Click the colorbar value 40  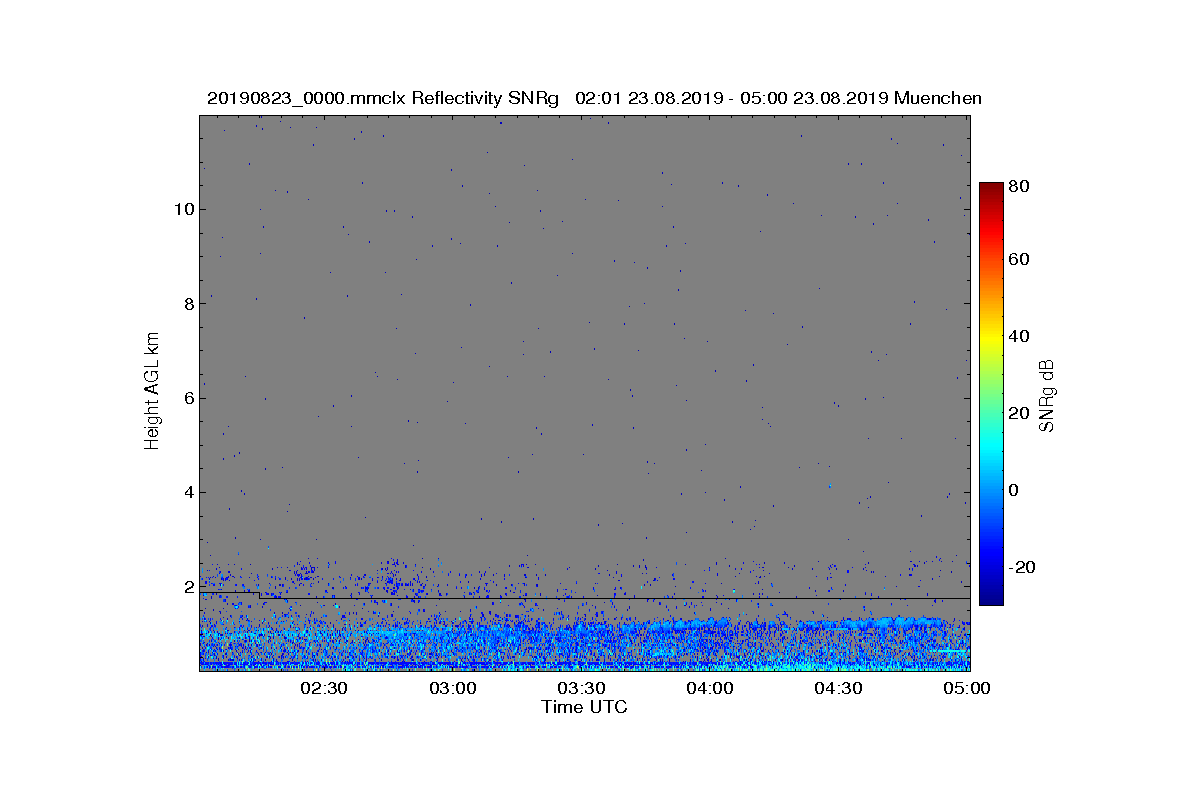1020,336
